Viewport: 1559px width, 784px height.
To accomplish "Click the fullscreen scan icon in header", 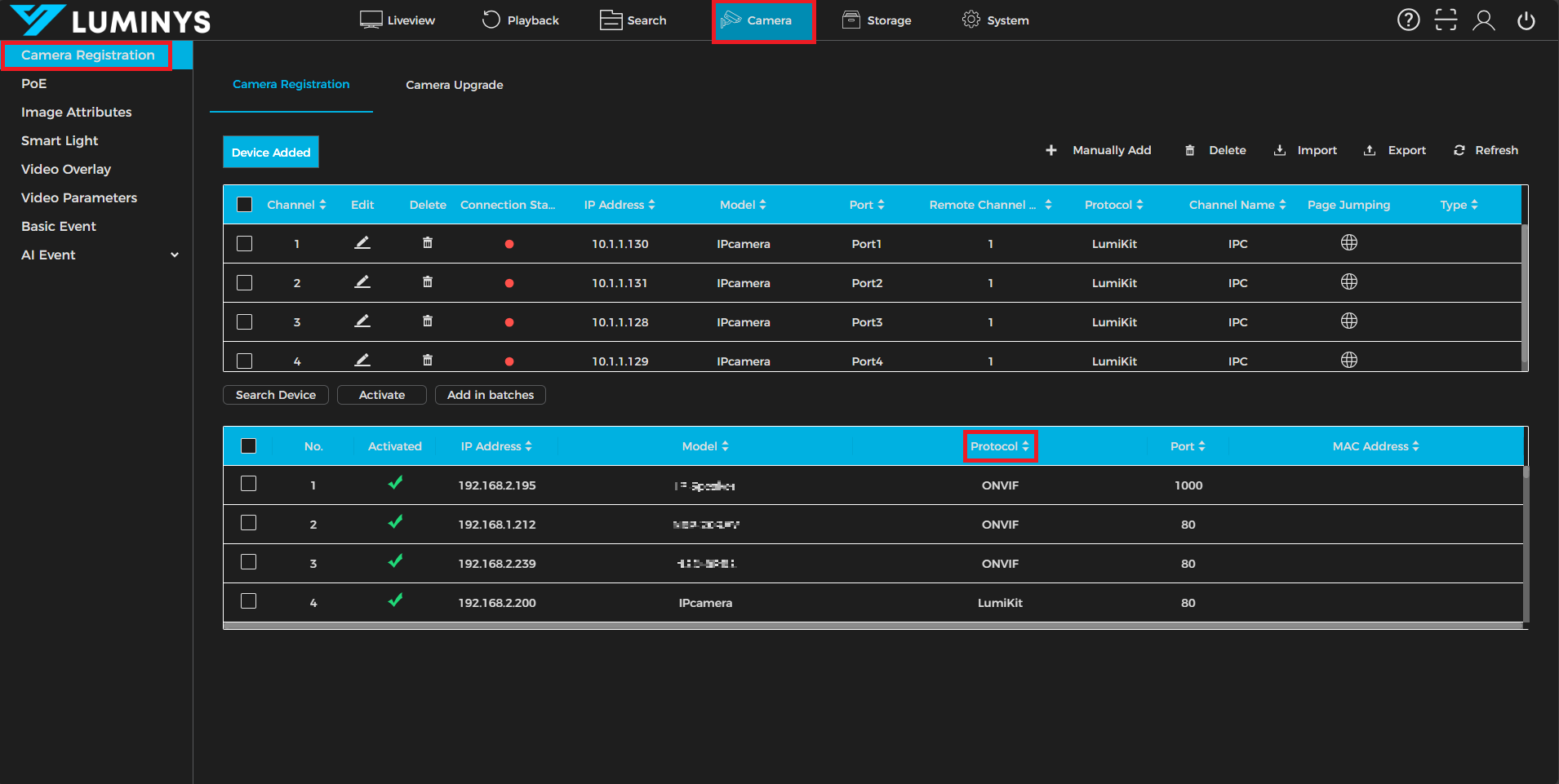I will point(1446,20).
